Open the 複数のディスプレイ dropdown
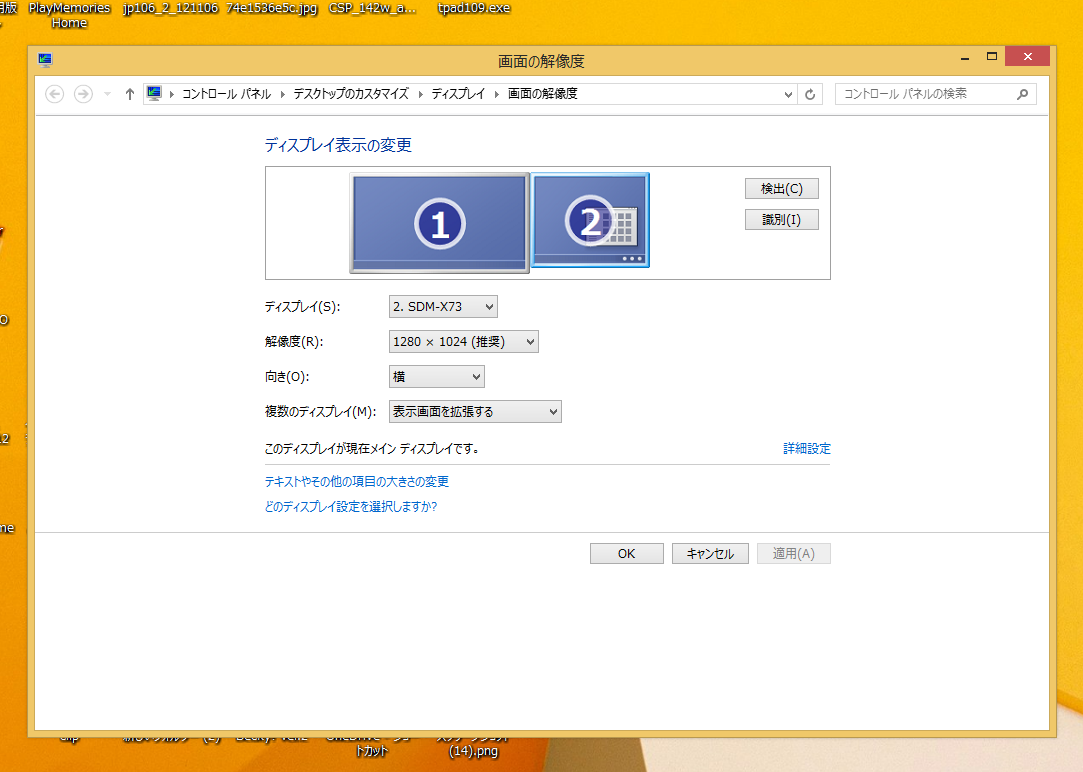 point(475,411)
